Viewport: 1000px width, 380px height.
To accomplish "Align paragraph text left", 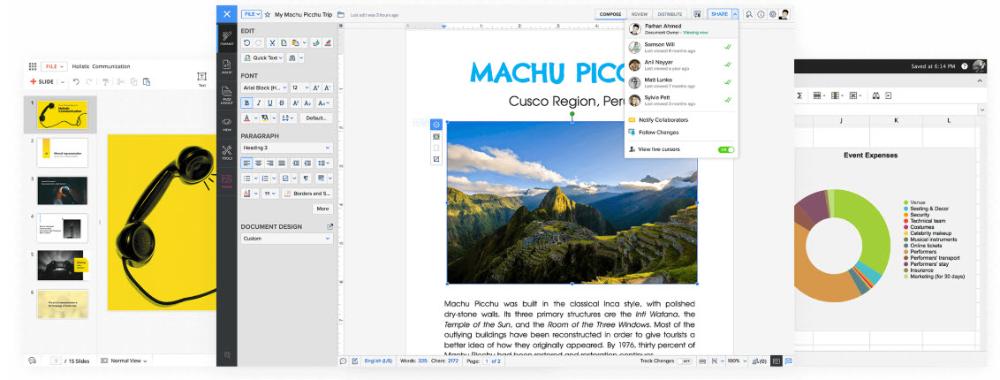I will click(247, 163).
